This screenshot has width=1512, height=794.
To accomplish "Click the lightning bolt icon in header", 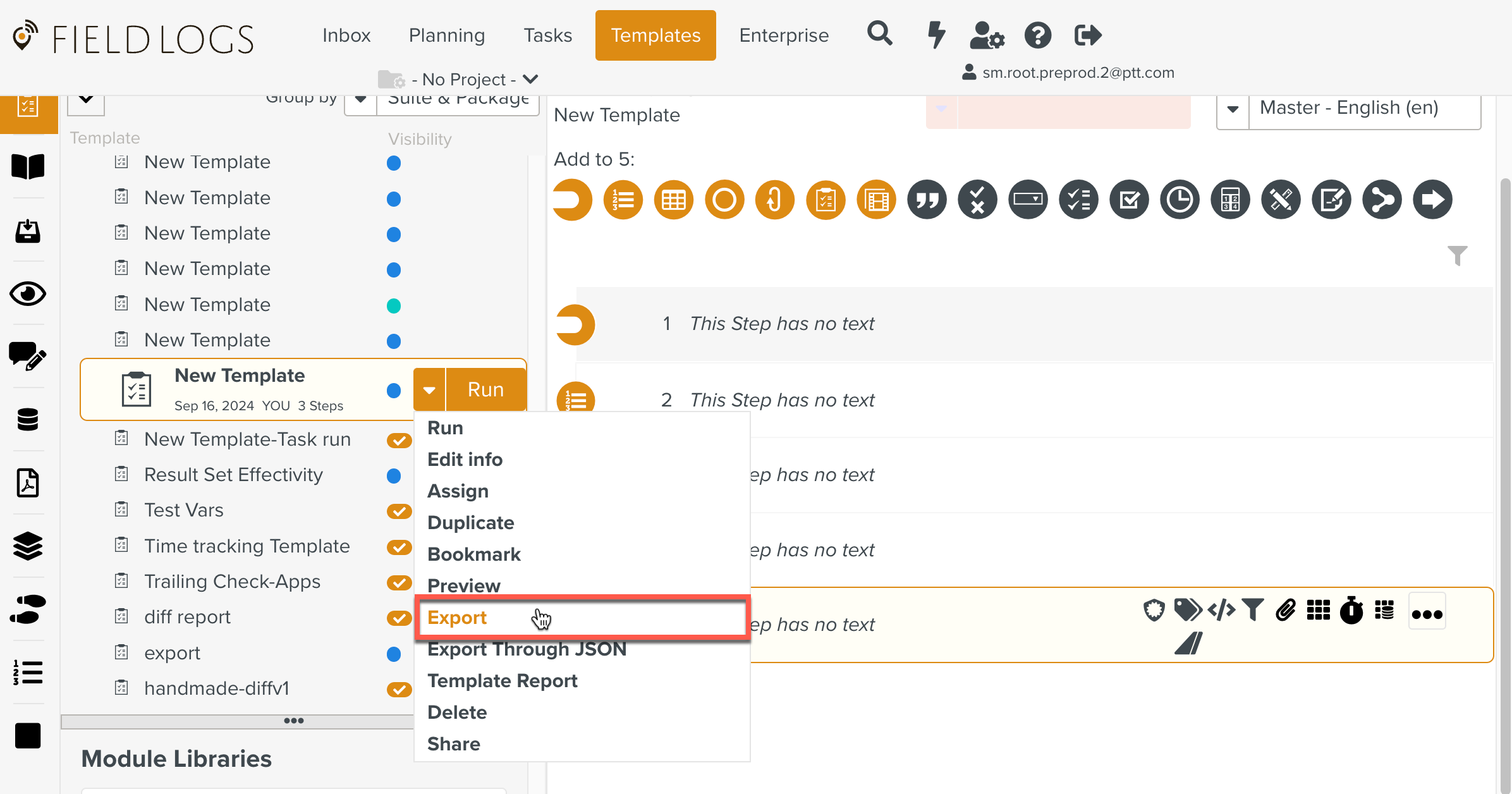I will [936, 34].
